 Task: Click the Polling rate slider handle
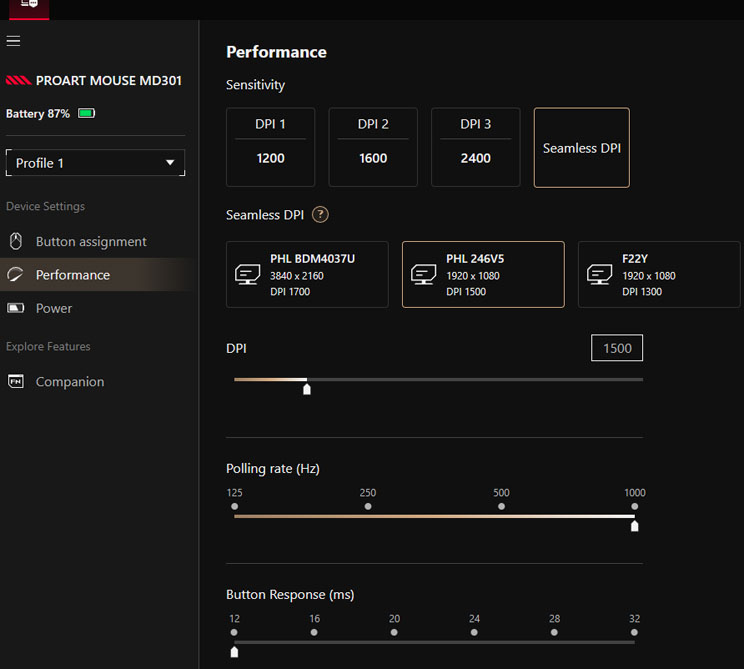pos(634,526)
